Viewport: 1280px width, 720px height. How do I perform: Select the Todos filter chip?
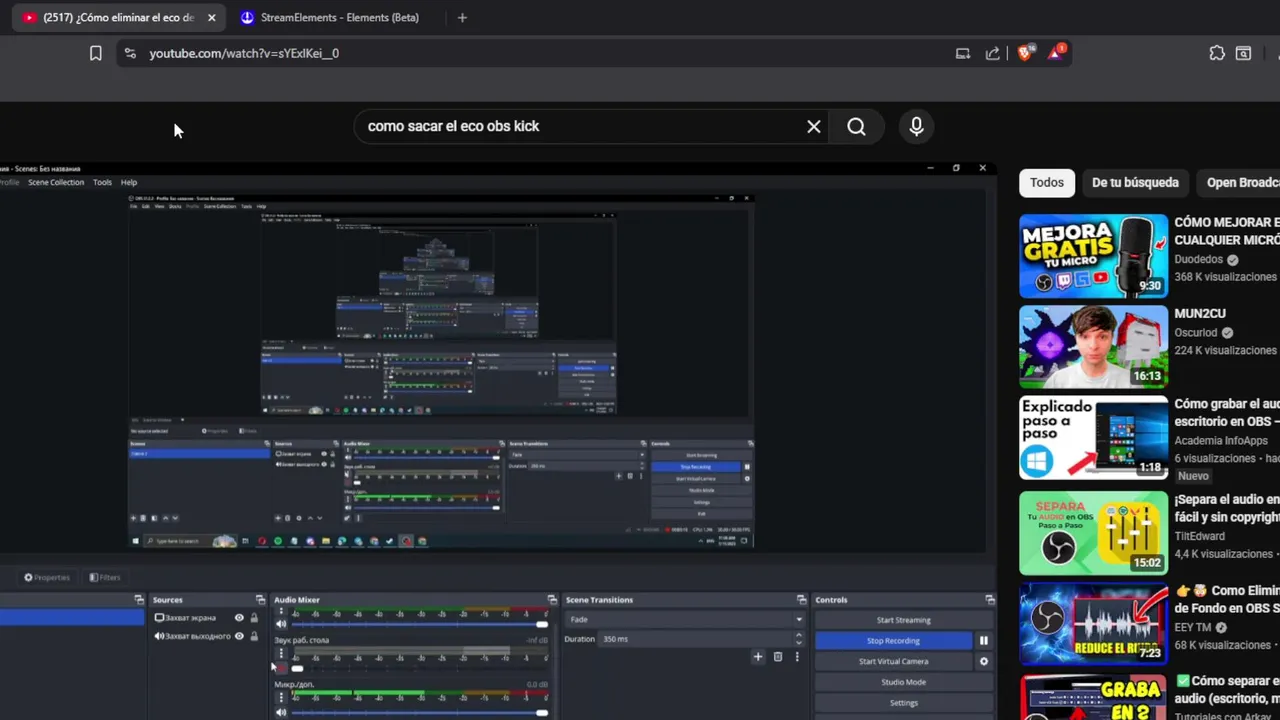tap(1047, 182)
